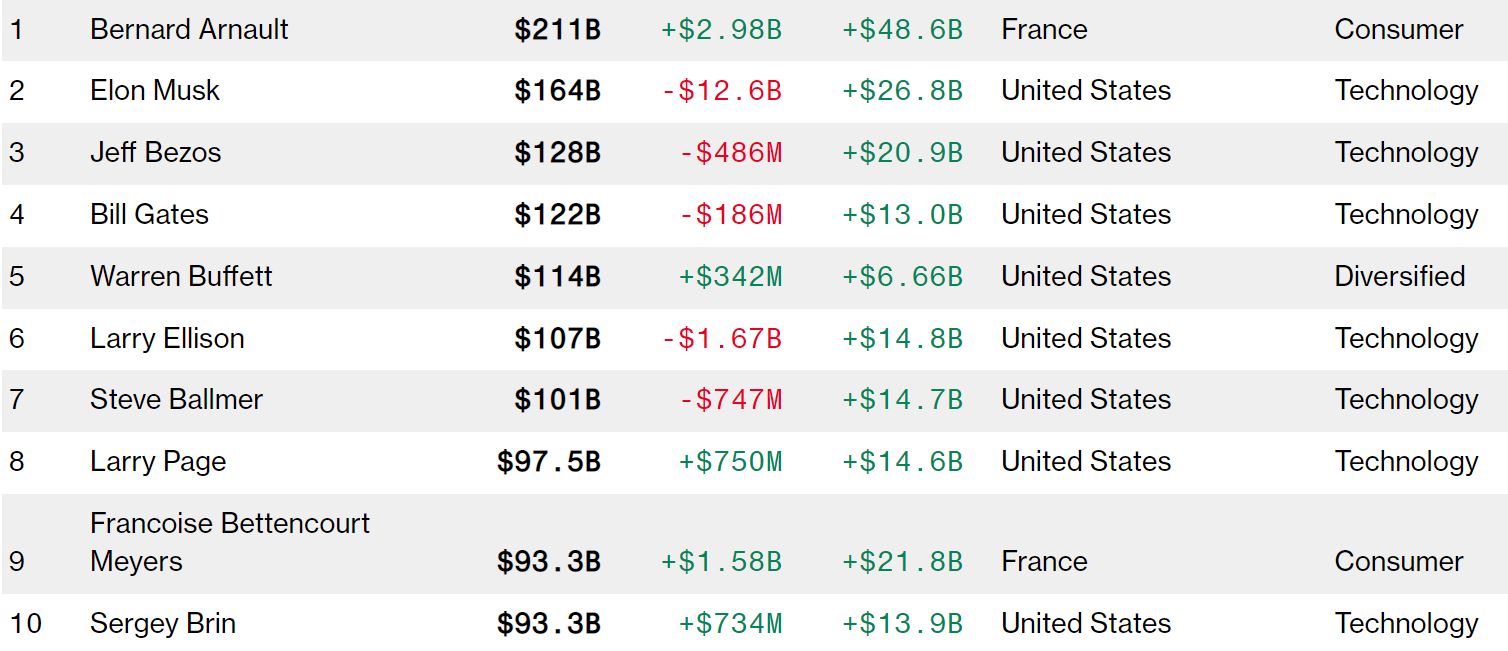Screen dimensions: 1508x651
Task: Click Jeff Bezos's +$20.9B YTD change
Action: point(902,153)
